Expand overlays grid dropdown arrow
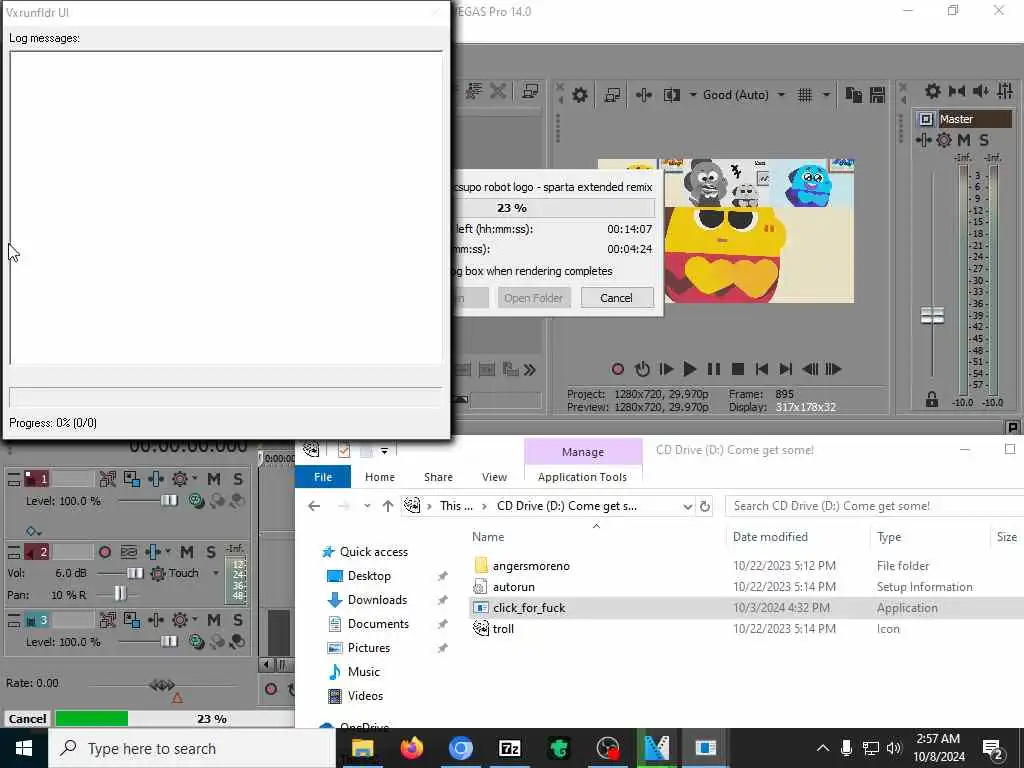1024x768 pixels. tap(826, 95)
